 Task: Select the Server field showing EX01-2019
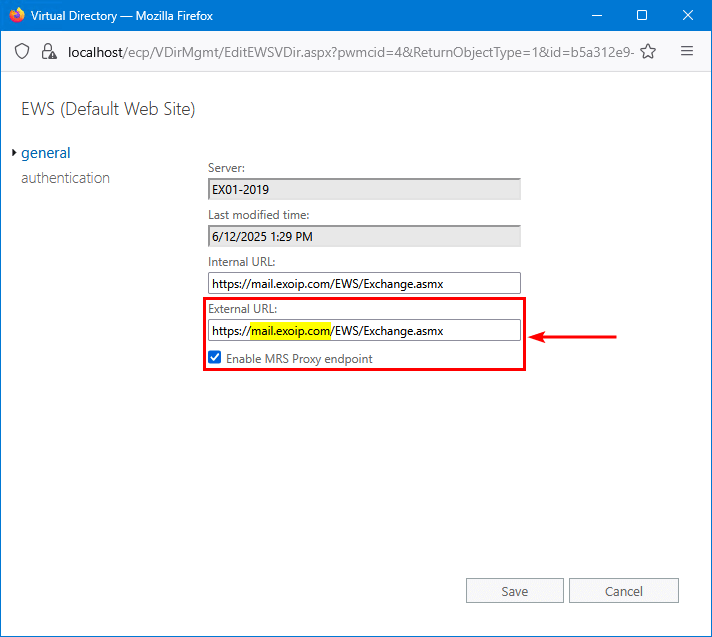pos(364,189)
